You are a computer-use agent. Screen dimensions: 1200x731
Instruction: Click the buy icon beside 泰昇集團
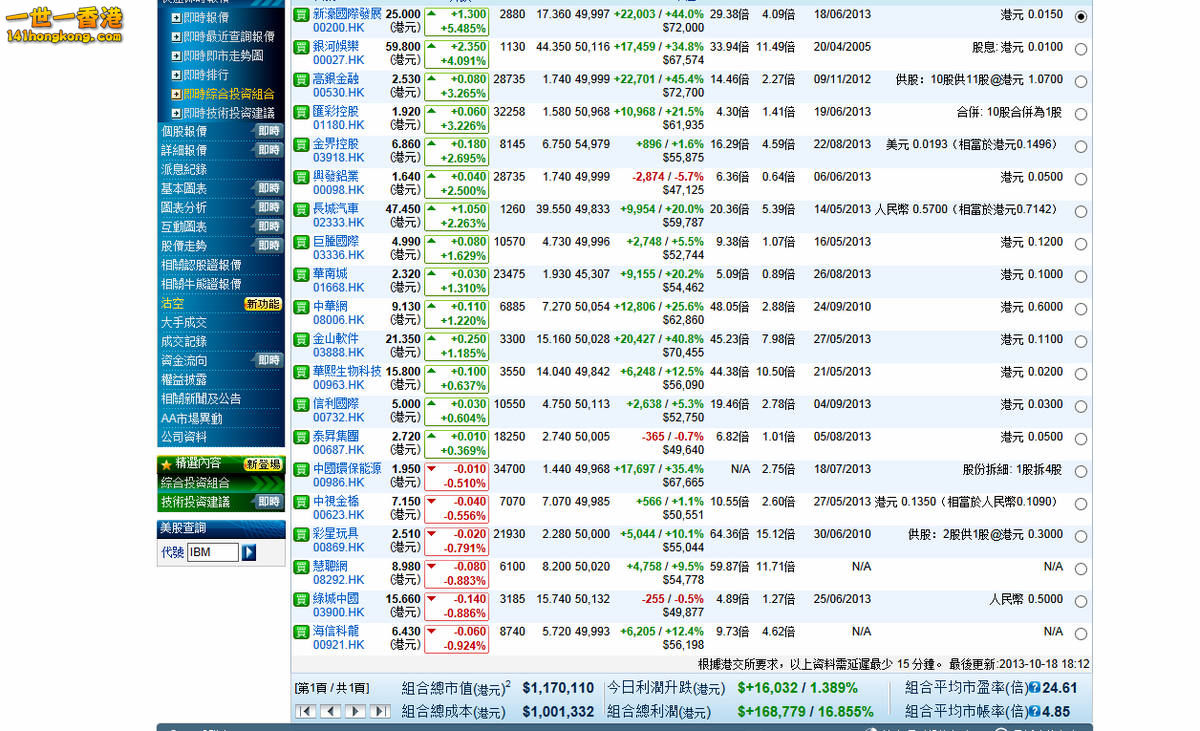(301, 437)
